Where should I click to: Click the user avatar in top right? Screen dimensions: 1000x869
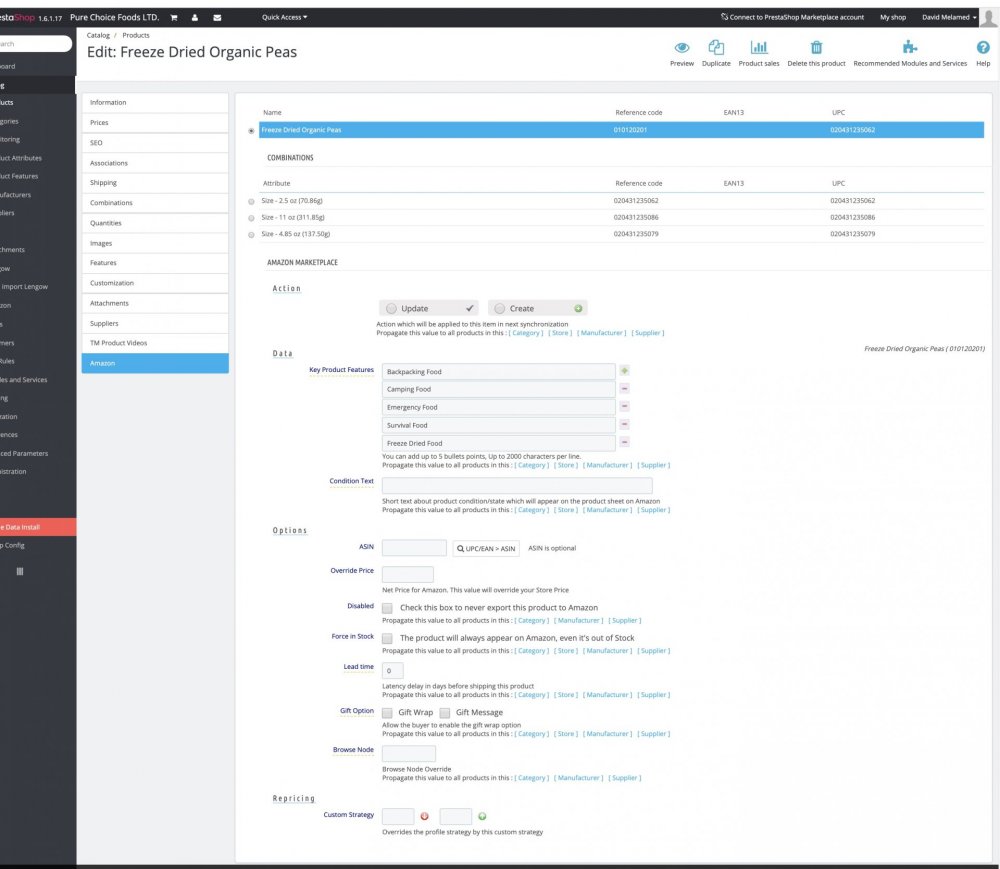(x=989, y=17)
